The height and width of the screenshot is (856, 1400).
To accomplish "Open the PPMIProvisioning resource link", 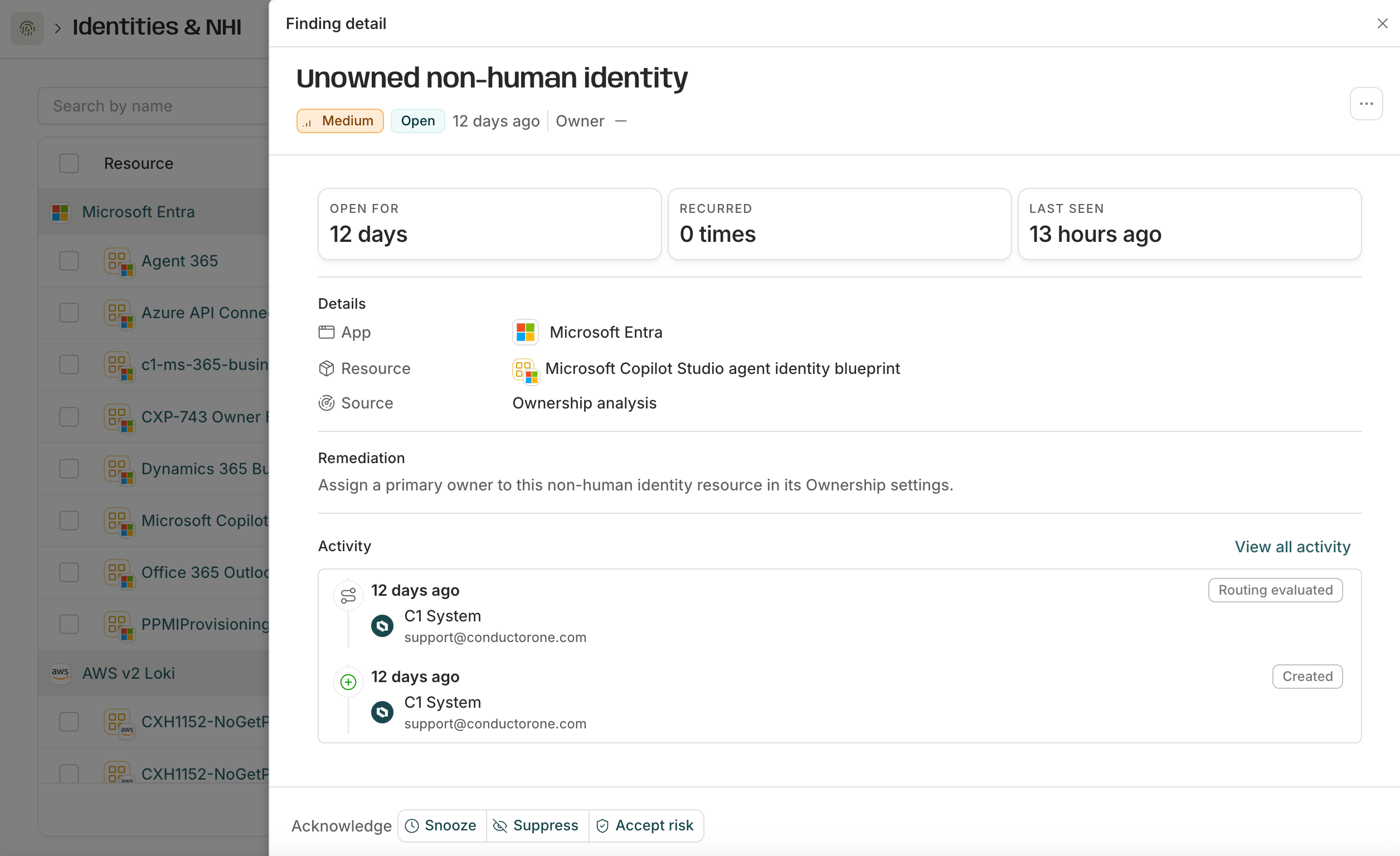I will (205, 624).
